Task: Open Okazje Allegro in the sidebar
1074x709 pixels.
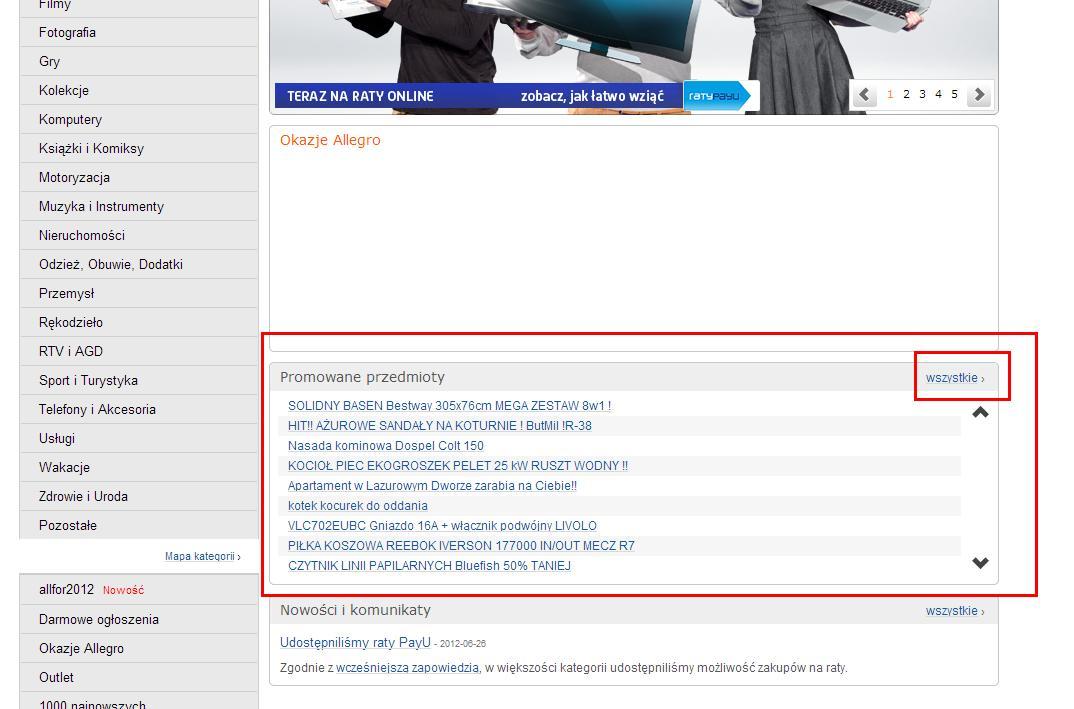Action: [139, 648]
